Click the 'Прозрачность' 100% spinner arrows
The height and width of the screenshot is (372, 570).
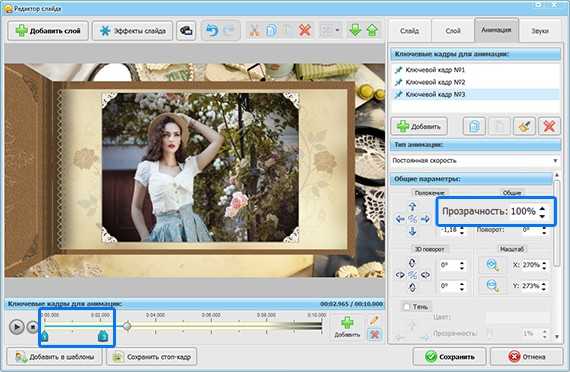pos(542,212)
